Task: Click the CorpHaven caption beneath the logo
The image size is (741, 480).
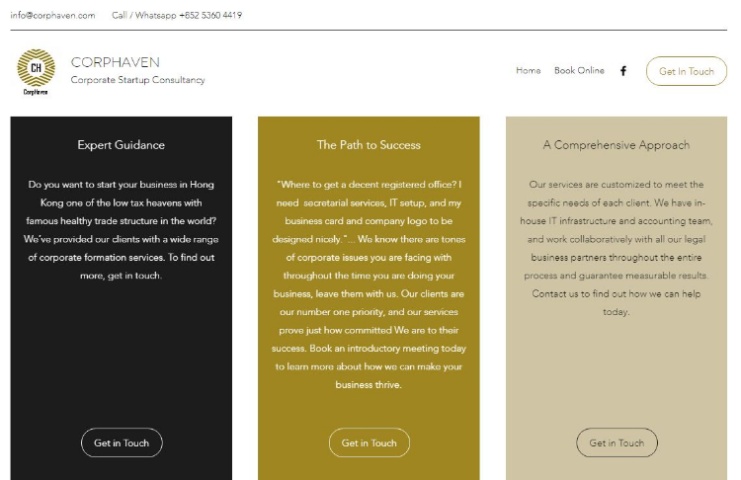Action: (x=35, y=92)
